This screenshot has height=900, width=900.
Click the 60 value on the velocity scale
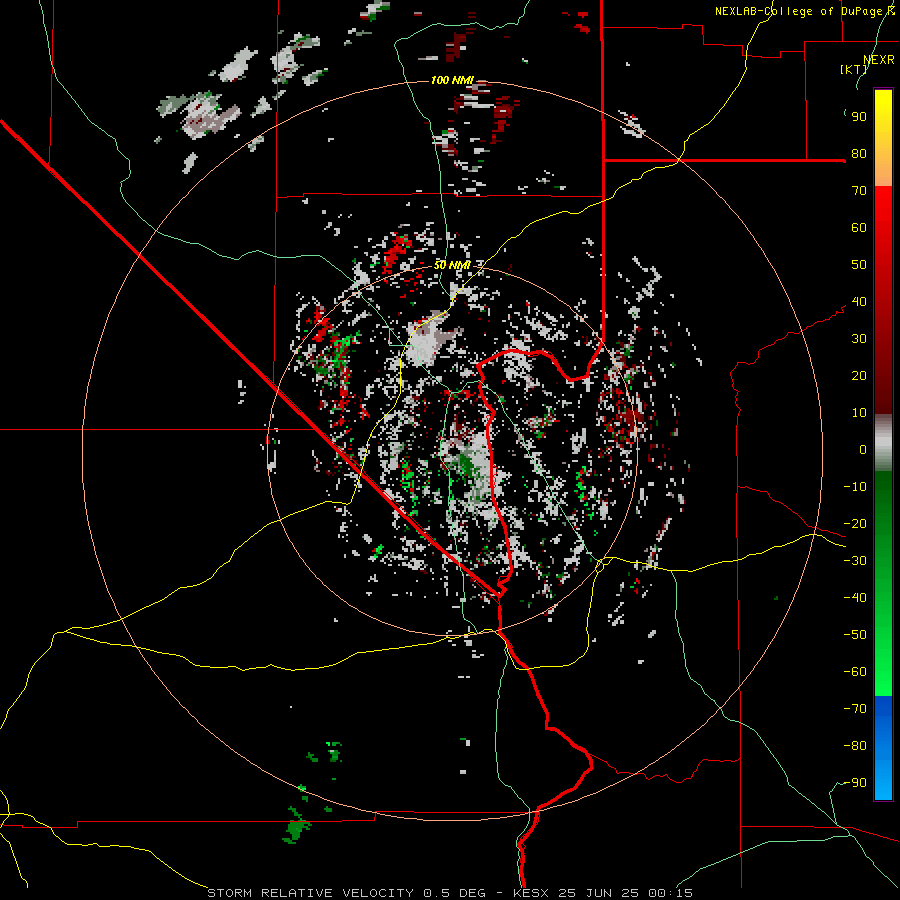point(859,227)
